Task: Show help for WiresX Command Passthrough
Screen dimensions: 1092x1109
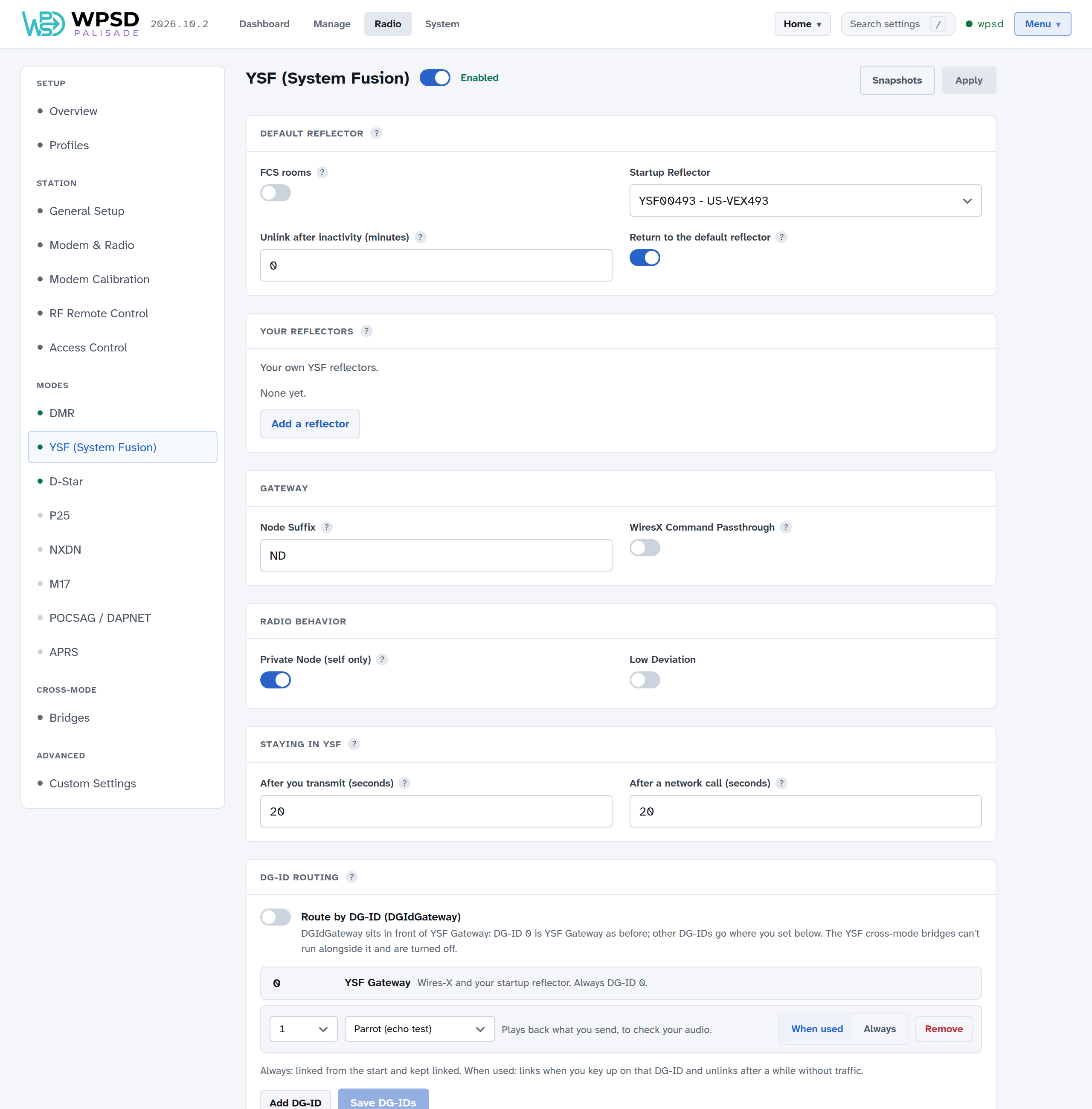Action: pos(786,527)
